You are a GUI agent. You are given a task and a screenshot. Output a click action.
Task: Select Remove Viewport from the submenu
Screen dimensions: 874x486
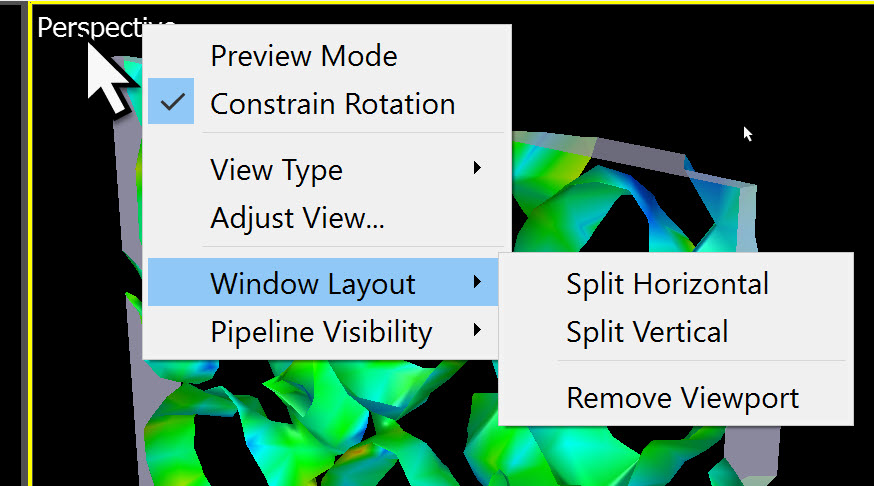pos(682,398)
